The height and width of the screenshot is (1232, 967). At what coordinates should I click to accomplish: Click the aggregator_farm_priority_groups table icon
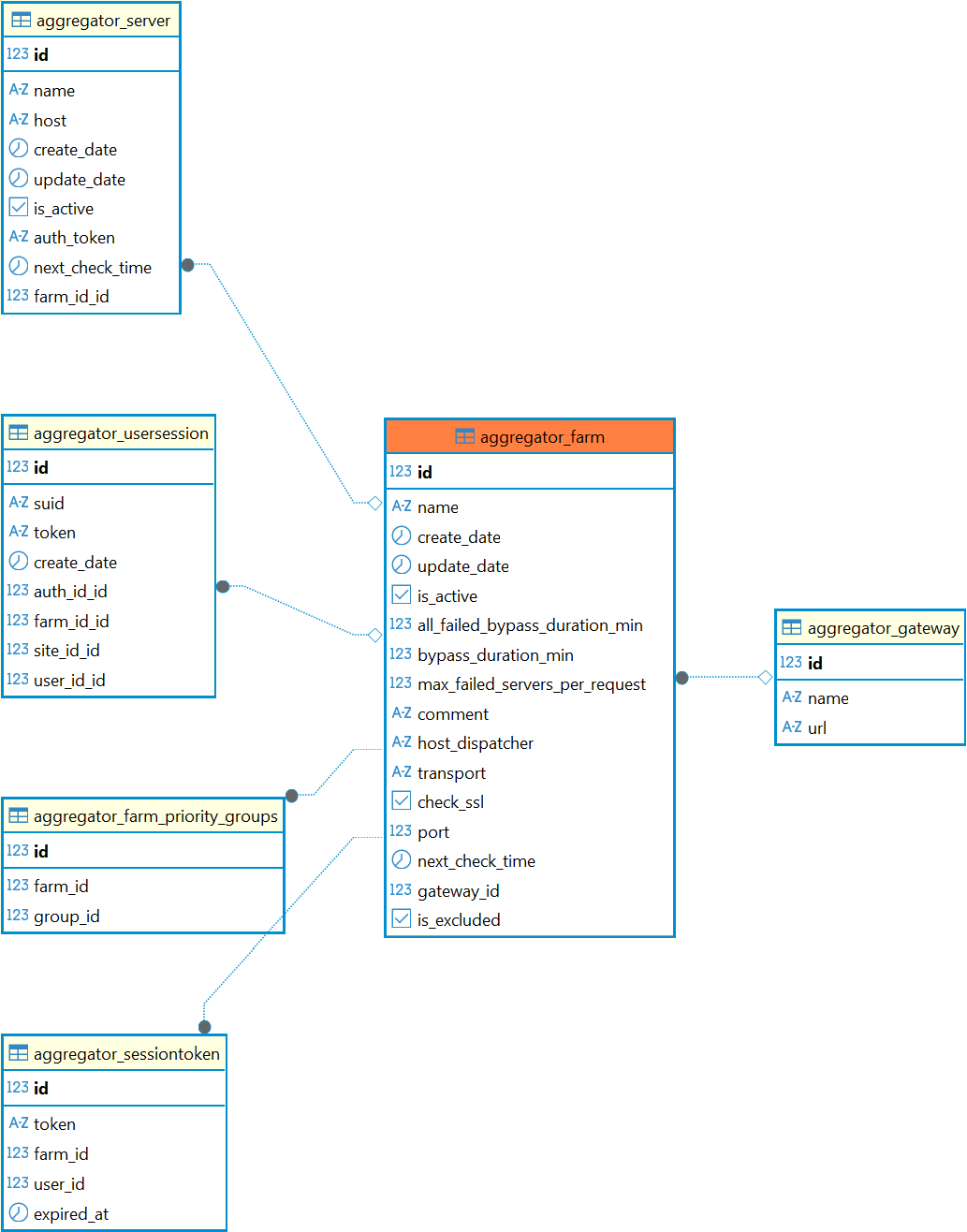coord(19,815)
